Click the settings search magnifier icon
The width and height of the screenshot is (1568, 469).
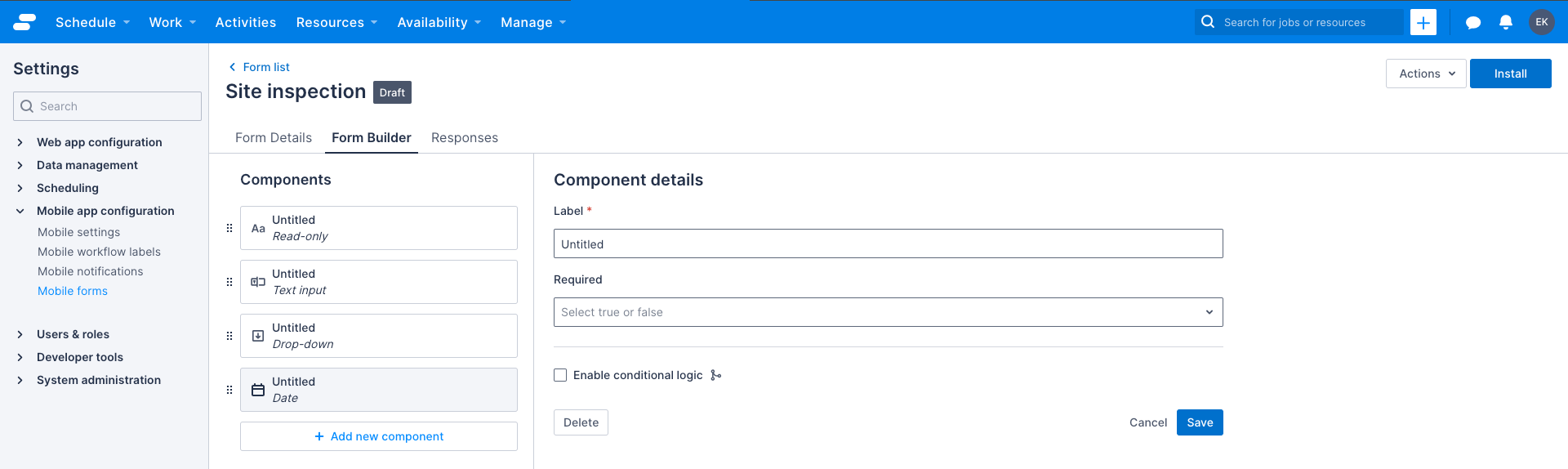pyautogui.click(x=27, y=106)
